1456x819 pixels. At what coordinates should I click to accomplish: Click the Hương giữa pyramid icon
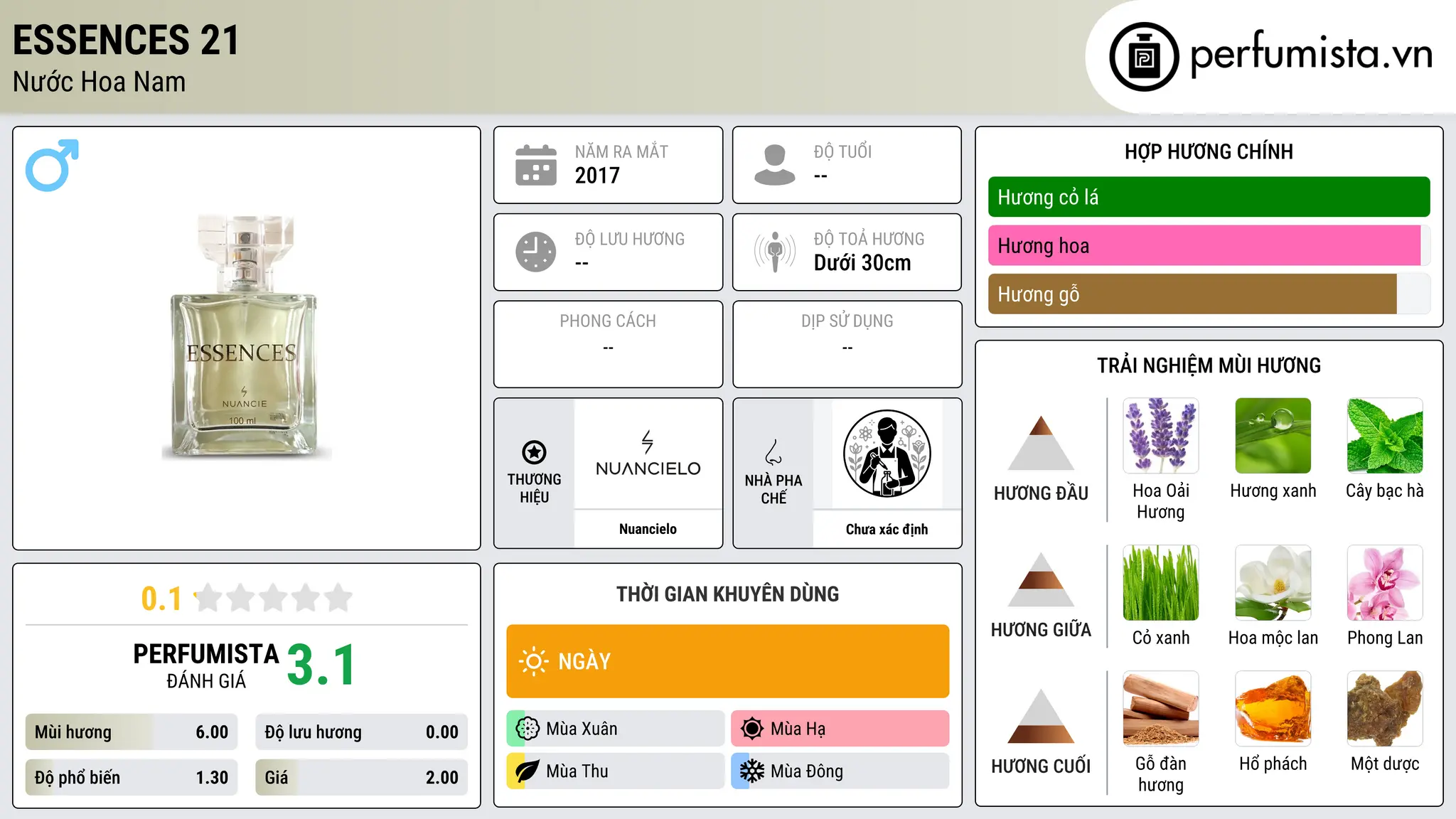point(1042,579)
